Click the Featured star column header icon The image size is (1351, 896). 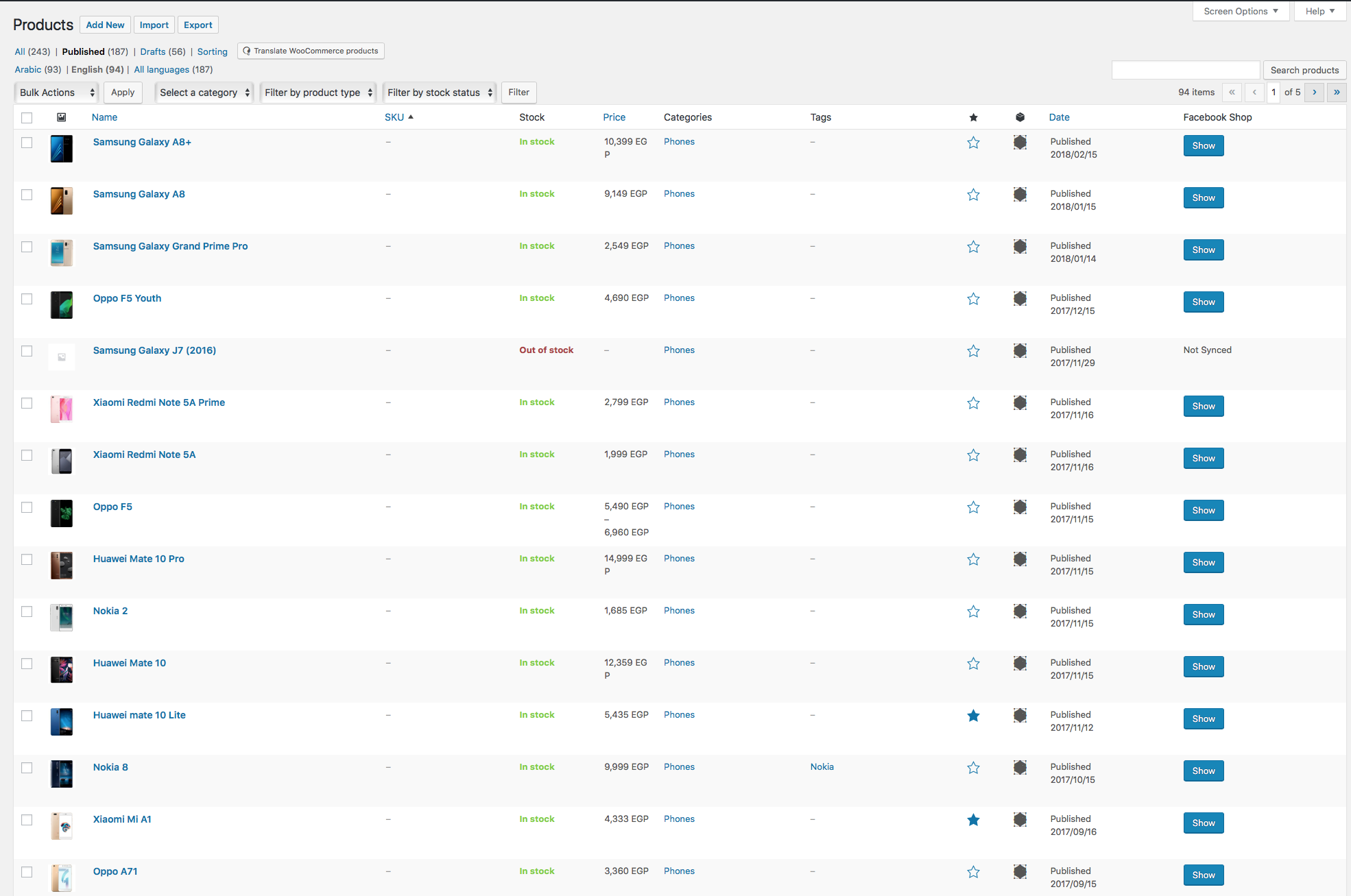(x=973, y=117)
